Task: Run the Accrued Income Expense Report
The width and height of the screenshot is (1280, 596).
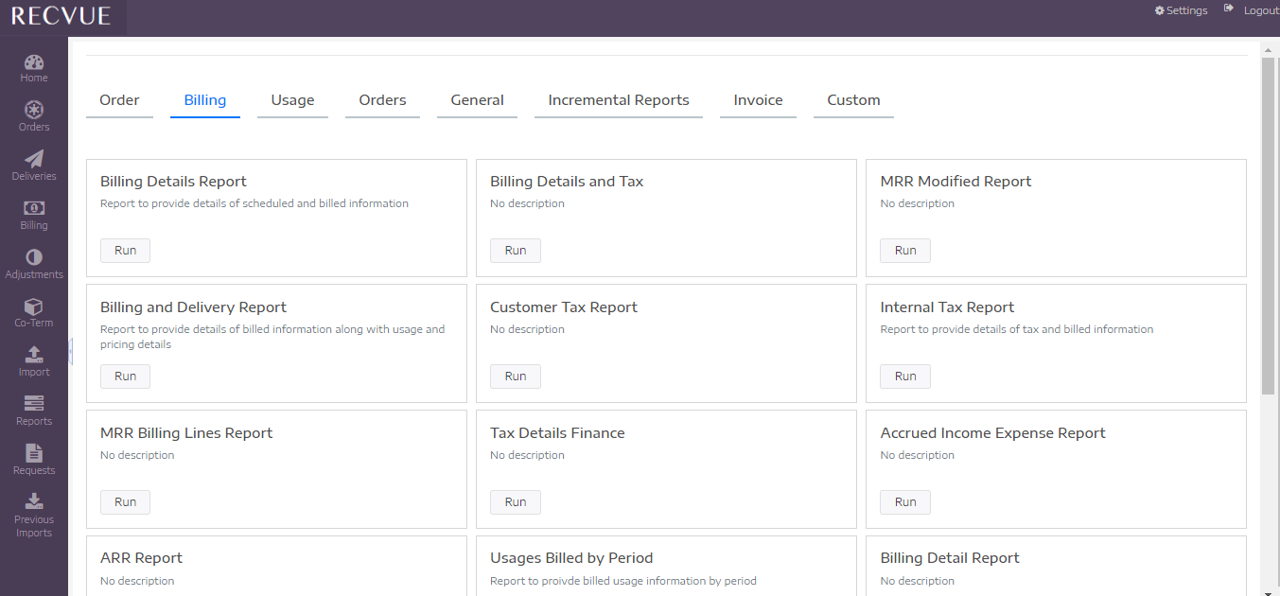Action: click(905, 502)
